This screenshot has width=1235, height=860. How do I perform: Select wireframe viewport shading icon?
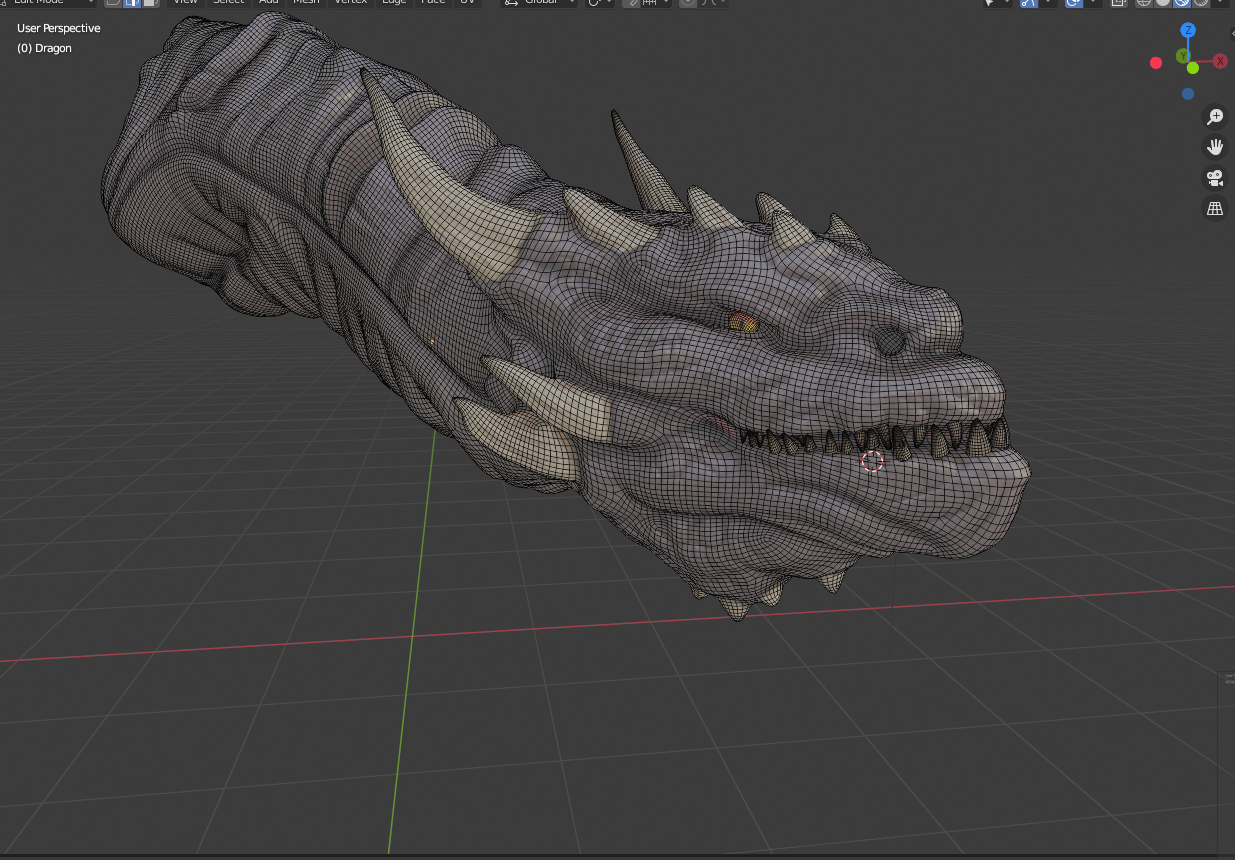pyautogui.click(x=1143, y=2)
